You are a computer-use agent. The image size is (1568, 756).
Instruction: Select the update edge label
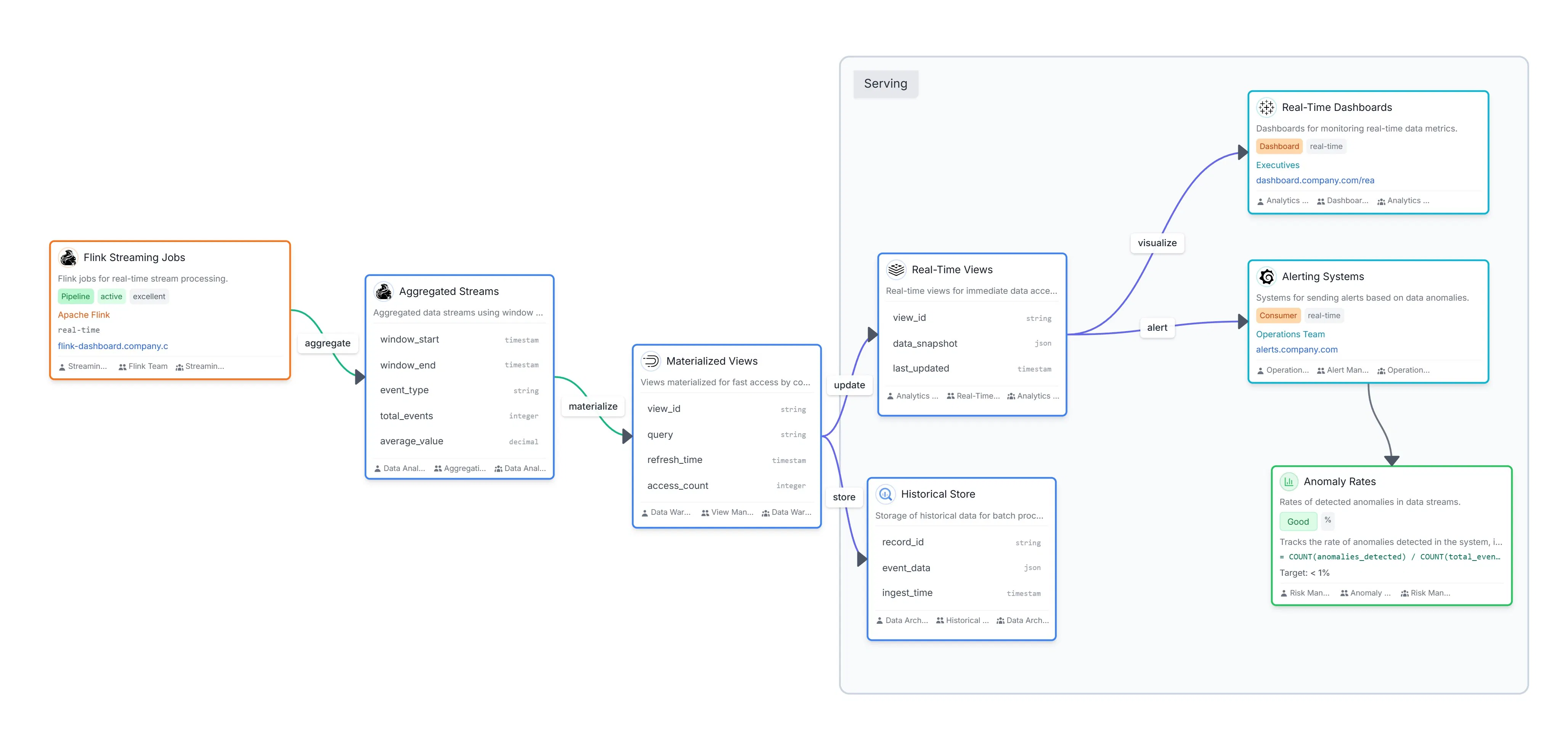pyautogui.click(x=849, y=385)
